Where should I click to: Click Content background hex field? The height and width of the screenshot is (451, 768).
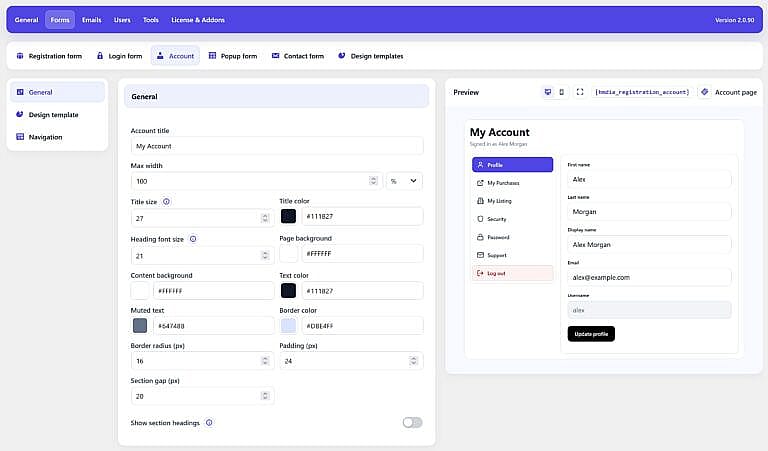coord(213,291)
